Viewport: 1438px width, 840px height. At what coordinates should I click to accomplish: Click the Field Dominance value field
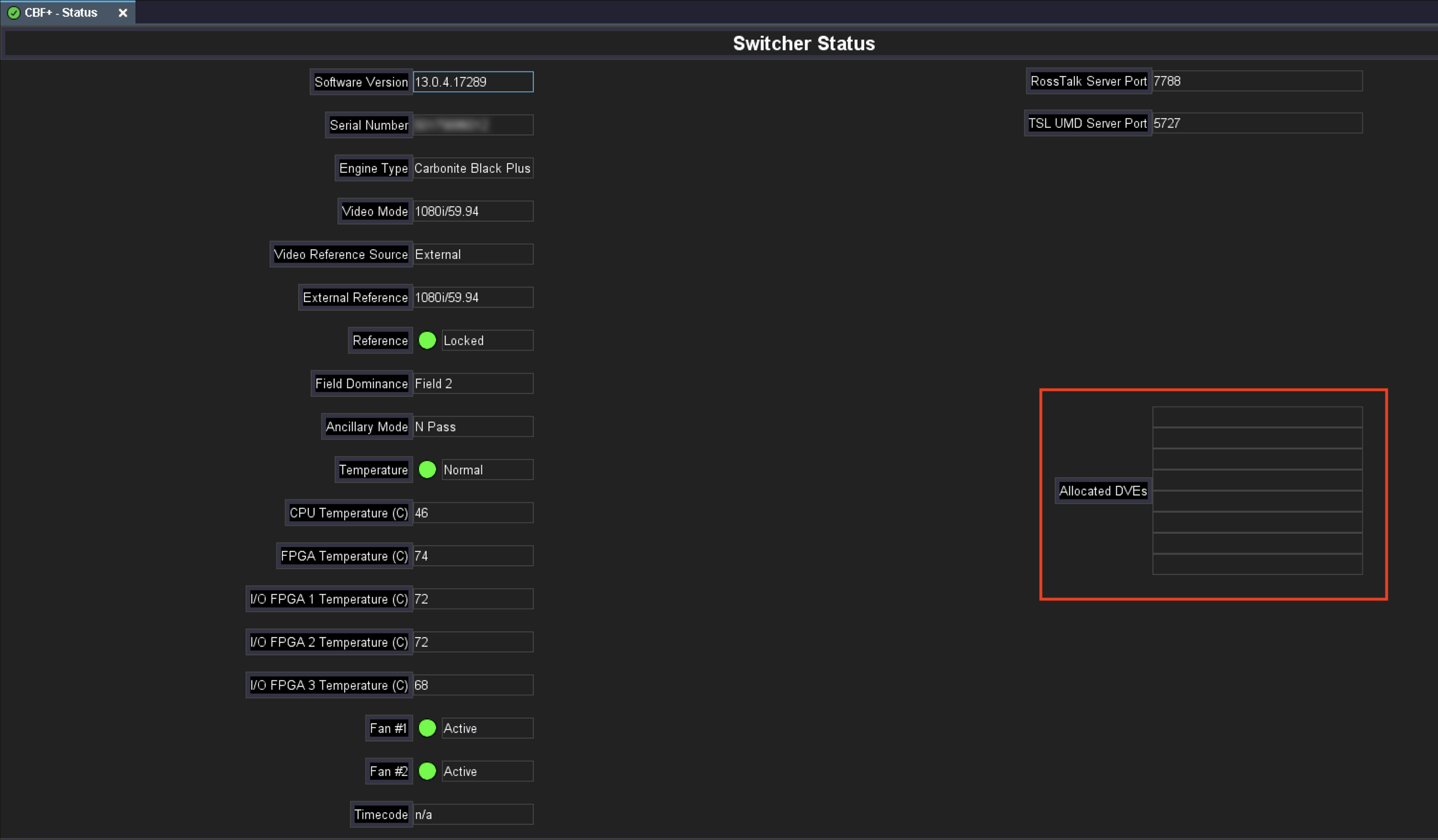pos(472,383)
